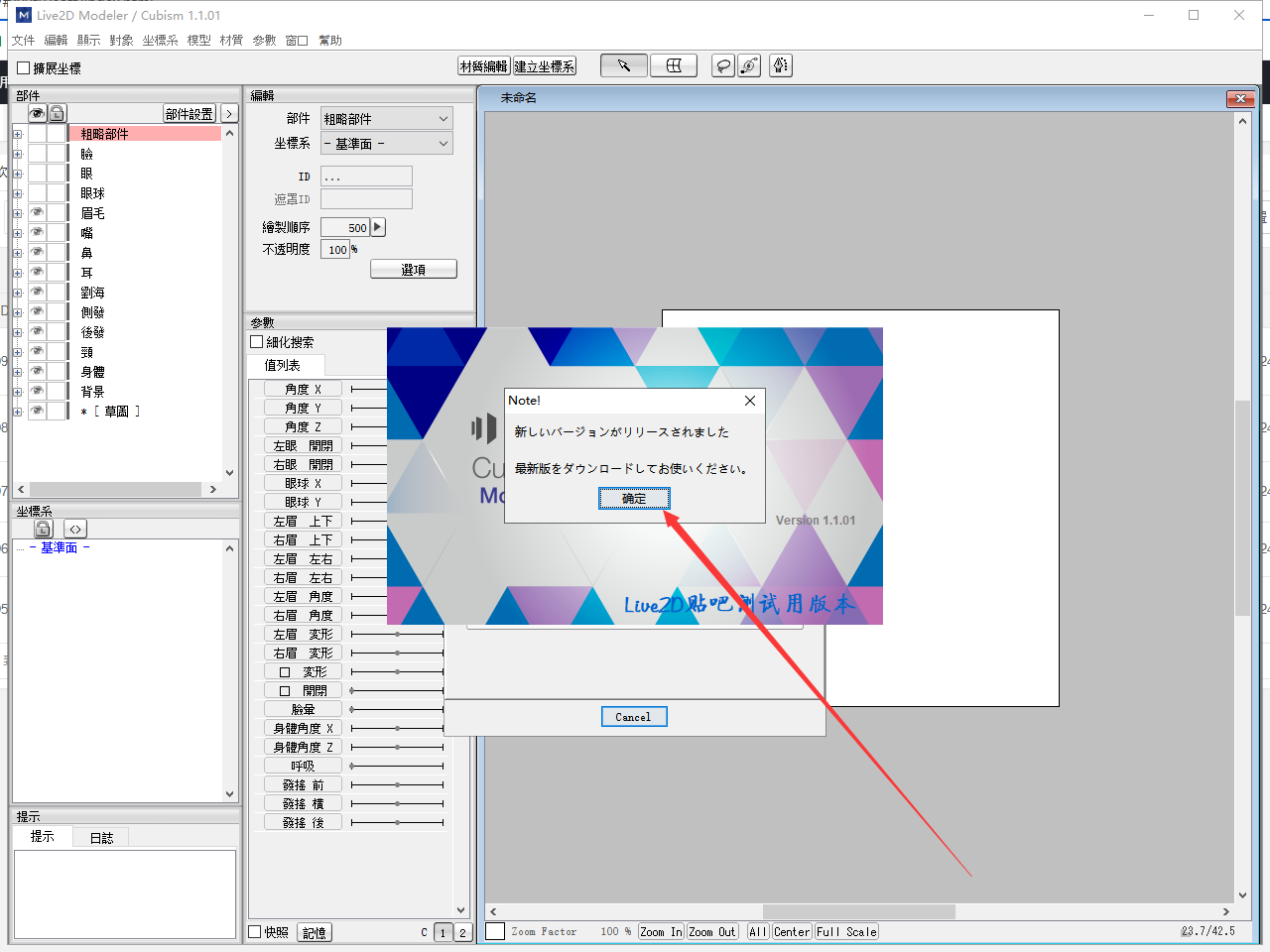Expand the 頸 tree node
The image size is (1270, 952).
tap(17, 352)
